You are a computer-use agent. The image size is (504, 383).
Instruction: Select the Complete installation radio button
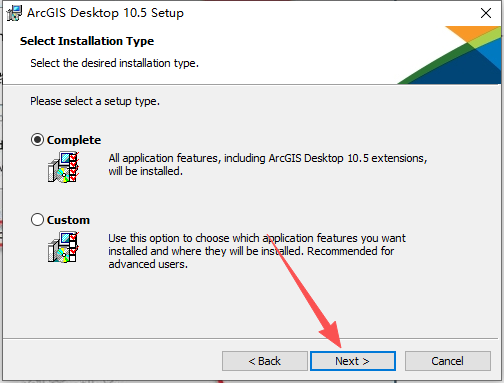pyautogui.click(x=37, y=140)
